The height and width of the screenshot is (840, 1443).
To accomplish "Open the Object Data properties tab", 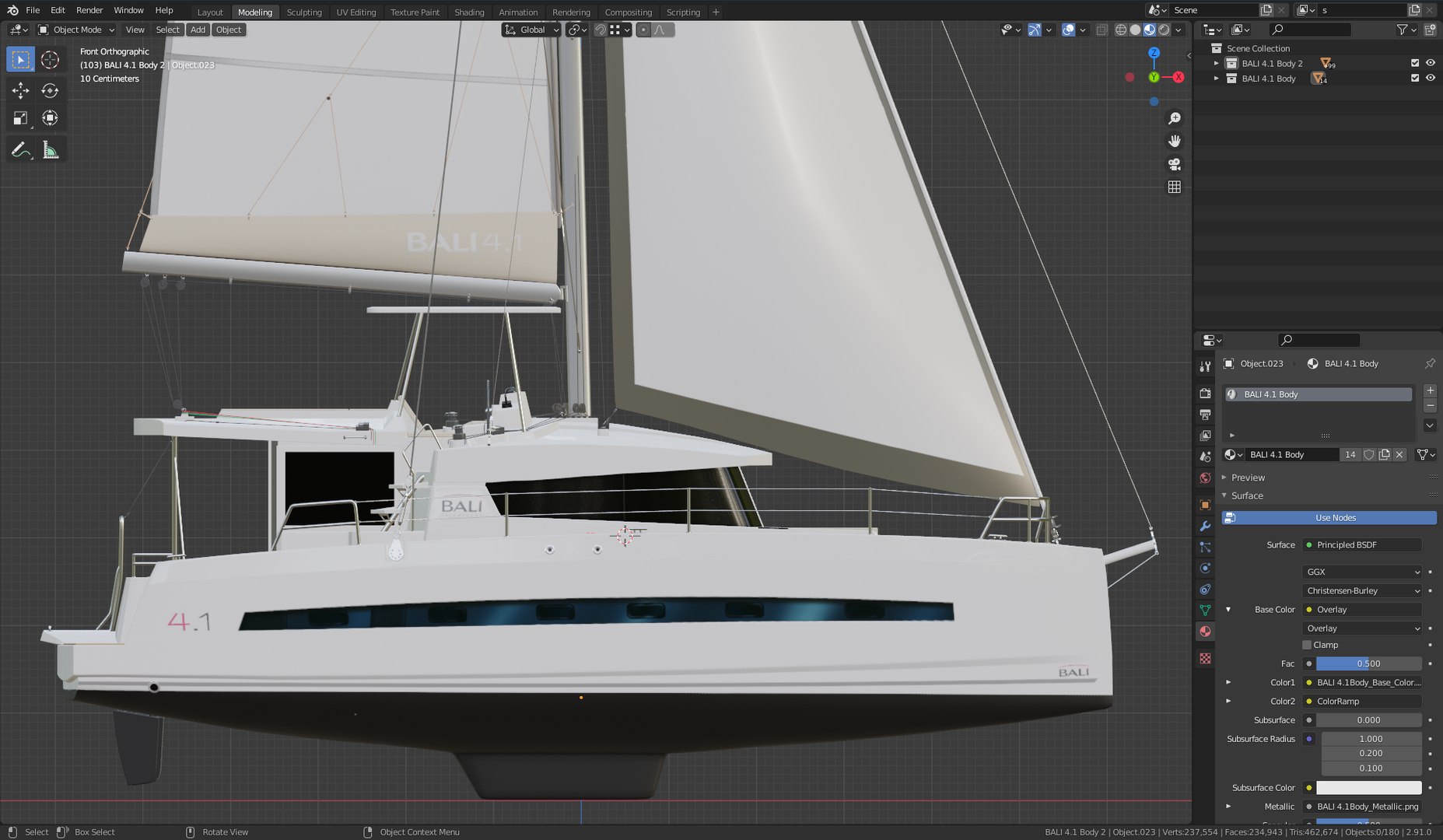I will (1205, 610).
